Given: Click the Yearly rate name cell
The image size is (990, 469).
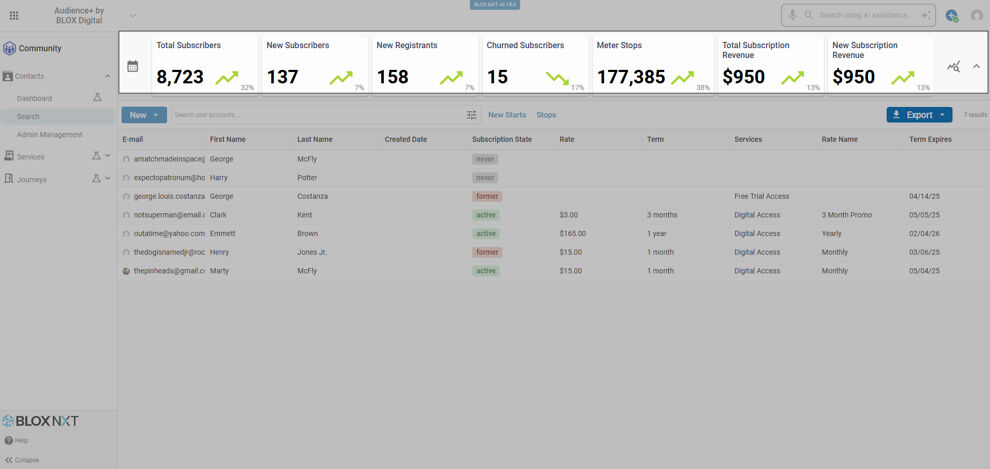Looking at the screenshot, I should pyautogui.click(x=832, y=234).
